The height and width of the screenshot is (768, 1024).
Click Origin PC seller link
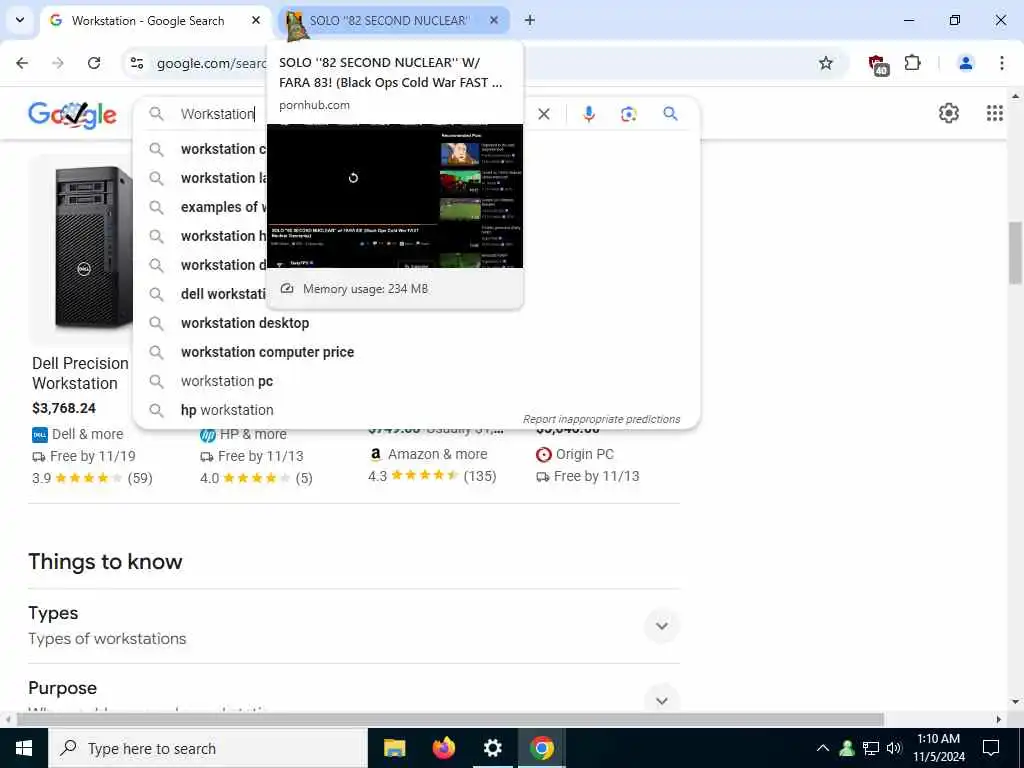click(584, 454)
